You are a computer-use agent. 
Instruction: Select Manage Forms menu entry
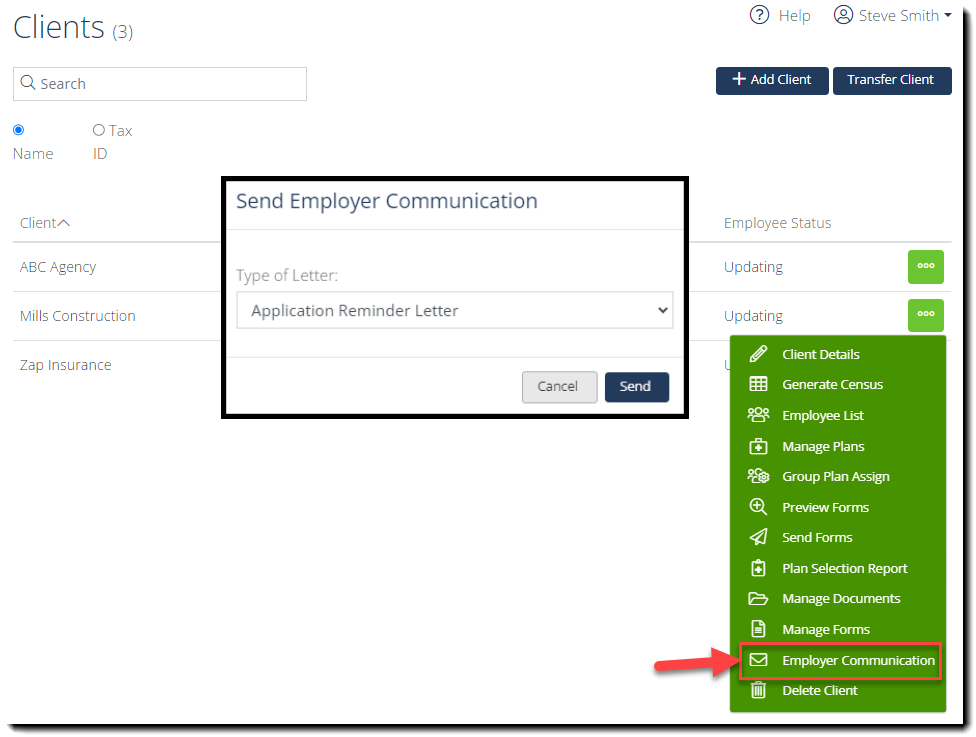tap(838, 629)
